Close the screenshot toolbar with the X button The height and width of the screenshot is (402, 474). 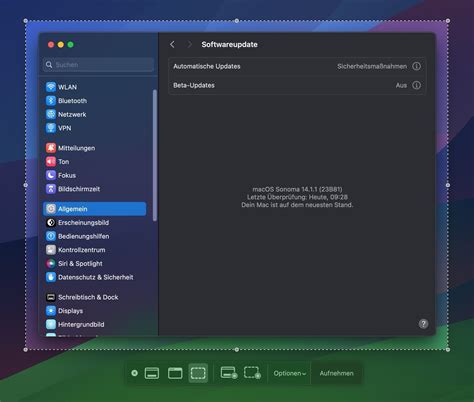pyautogui.click(x=134, y=373)
